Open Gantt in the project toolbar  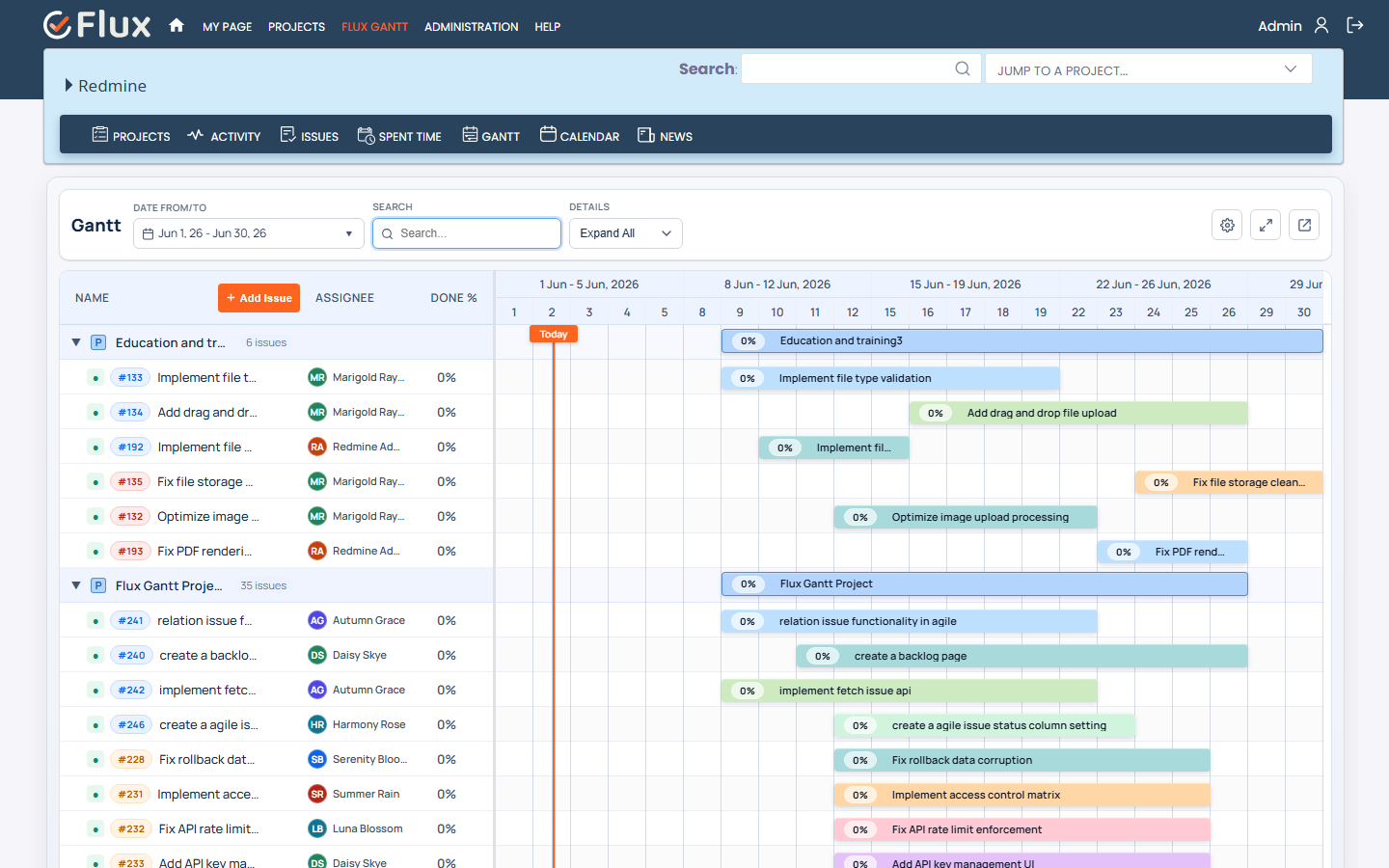pyautogui.click(x=491, y=135)
